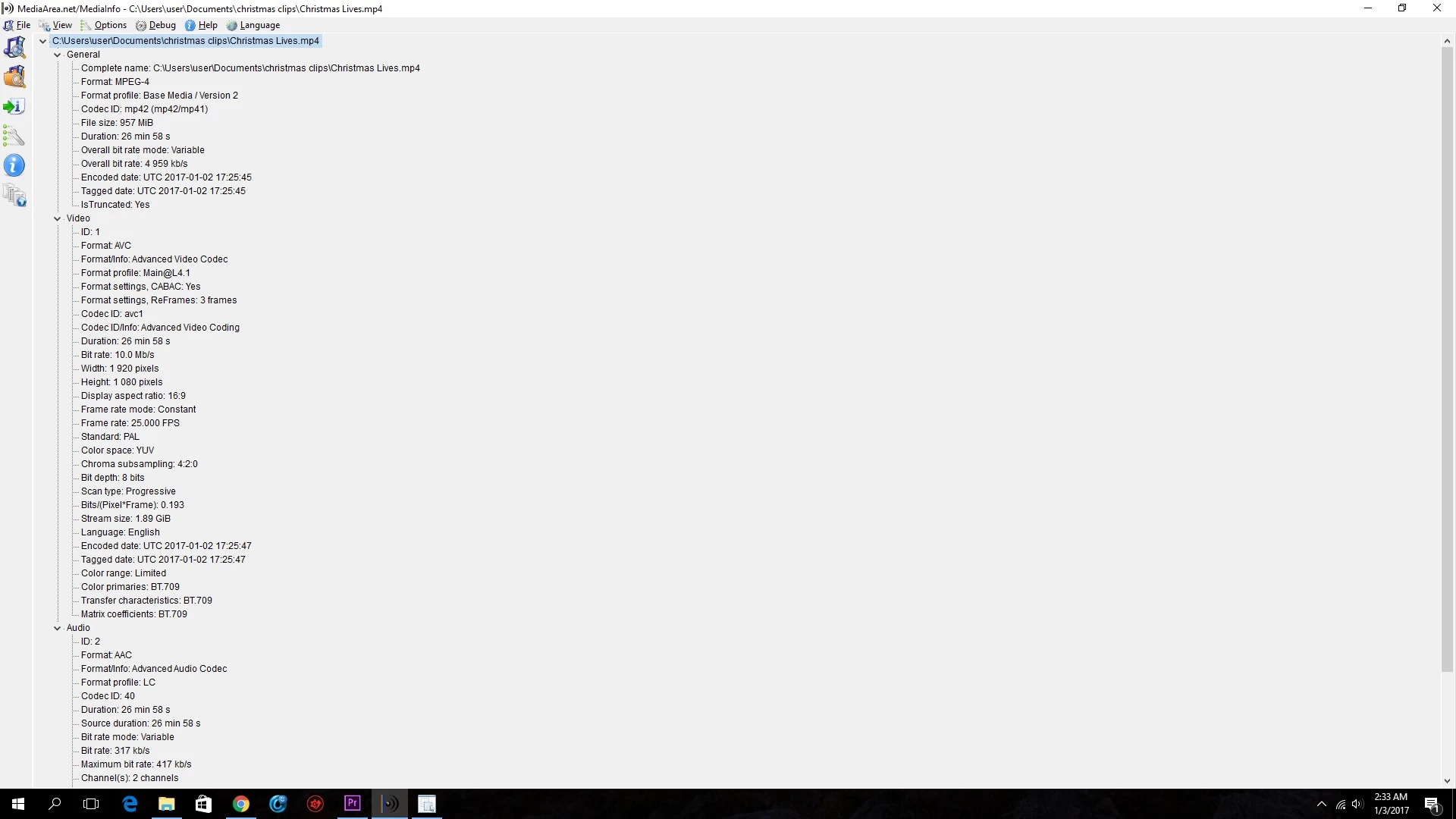Collapse the Video section
Viewport: 1456px width, 819px height.
coord(57,218)
